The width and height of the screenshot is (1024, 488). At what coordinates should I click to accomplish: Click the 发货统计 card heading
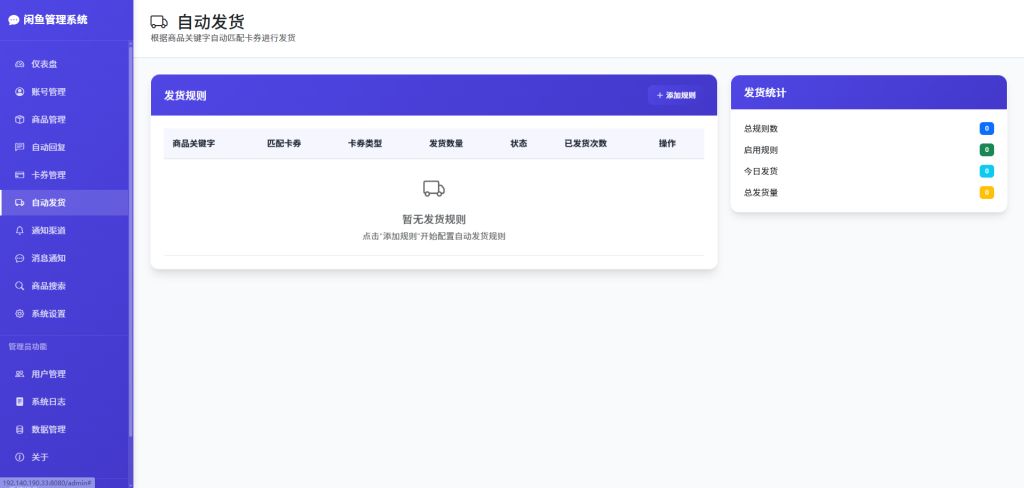pos(765,93)
